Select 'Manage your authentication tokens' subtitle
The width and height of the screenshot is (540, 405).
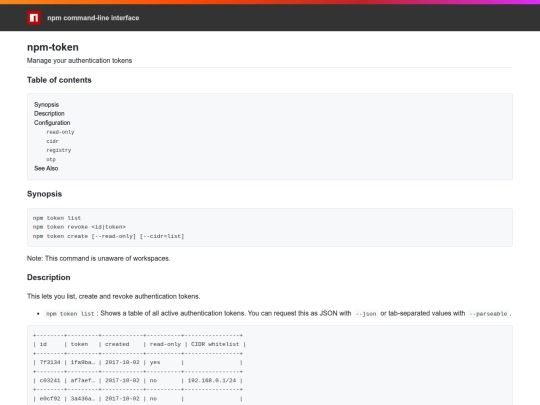coord(80,61)
